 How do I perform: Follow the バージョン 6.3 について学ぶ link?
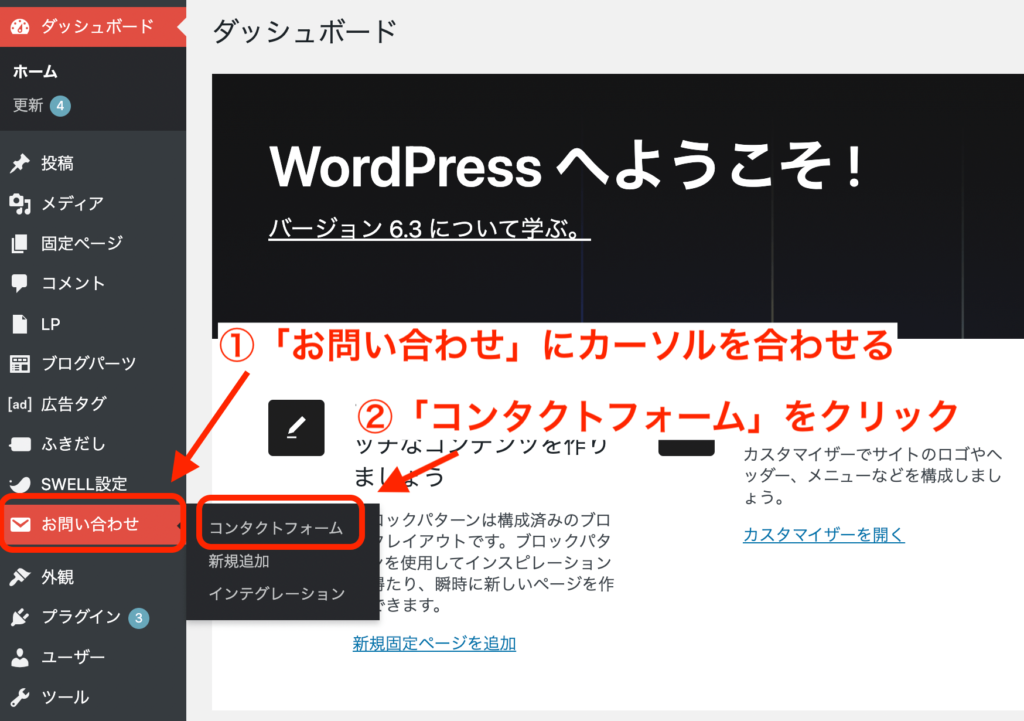coord(429,229)
